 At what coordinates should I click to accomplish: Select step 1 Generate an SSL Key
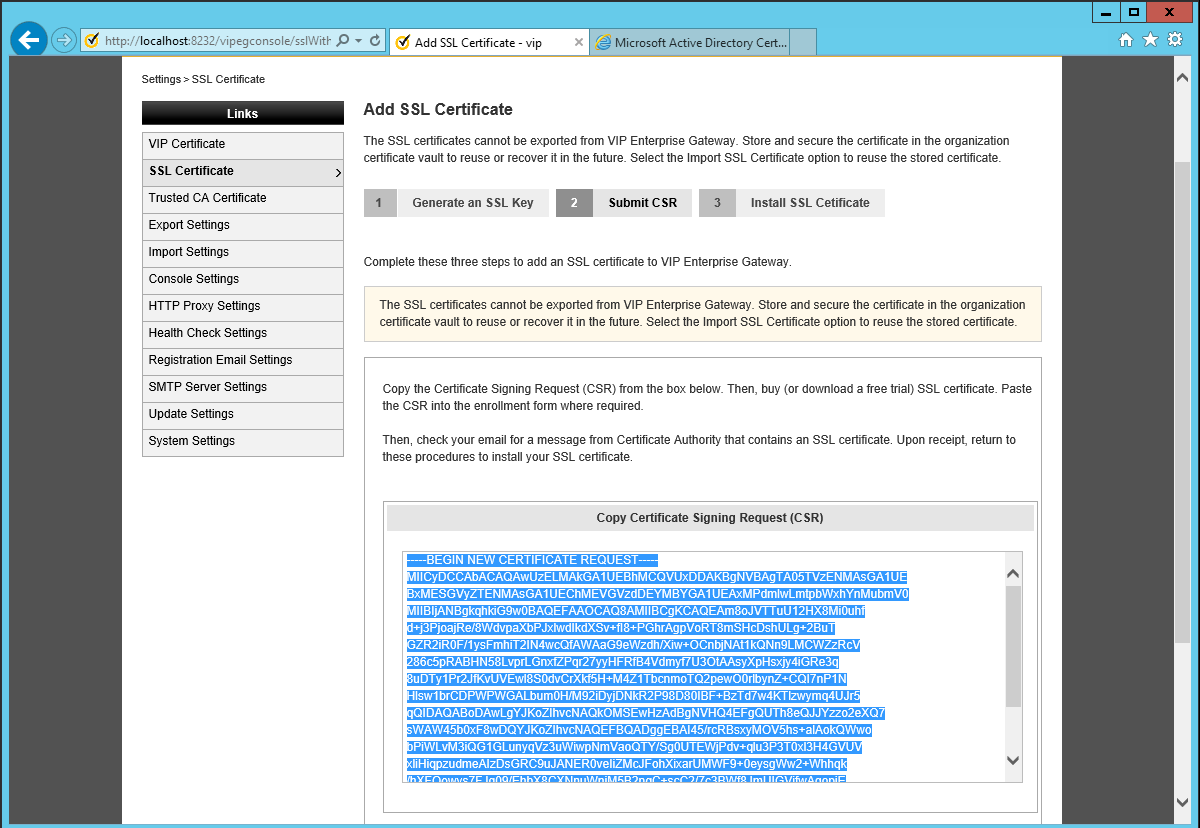click(x=472, y=203)
